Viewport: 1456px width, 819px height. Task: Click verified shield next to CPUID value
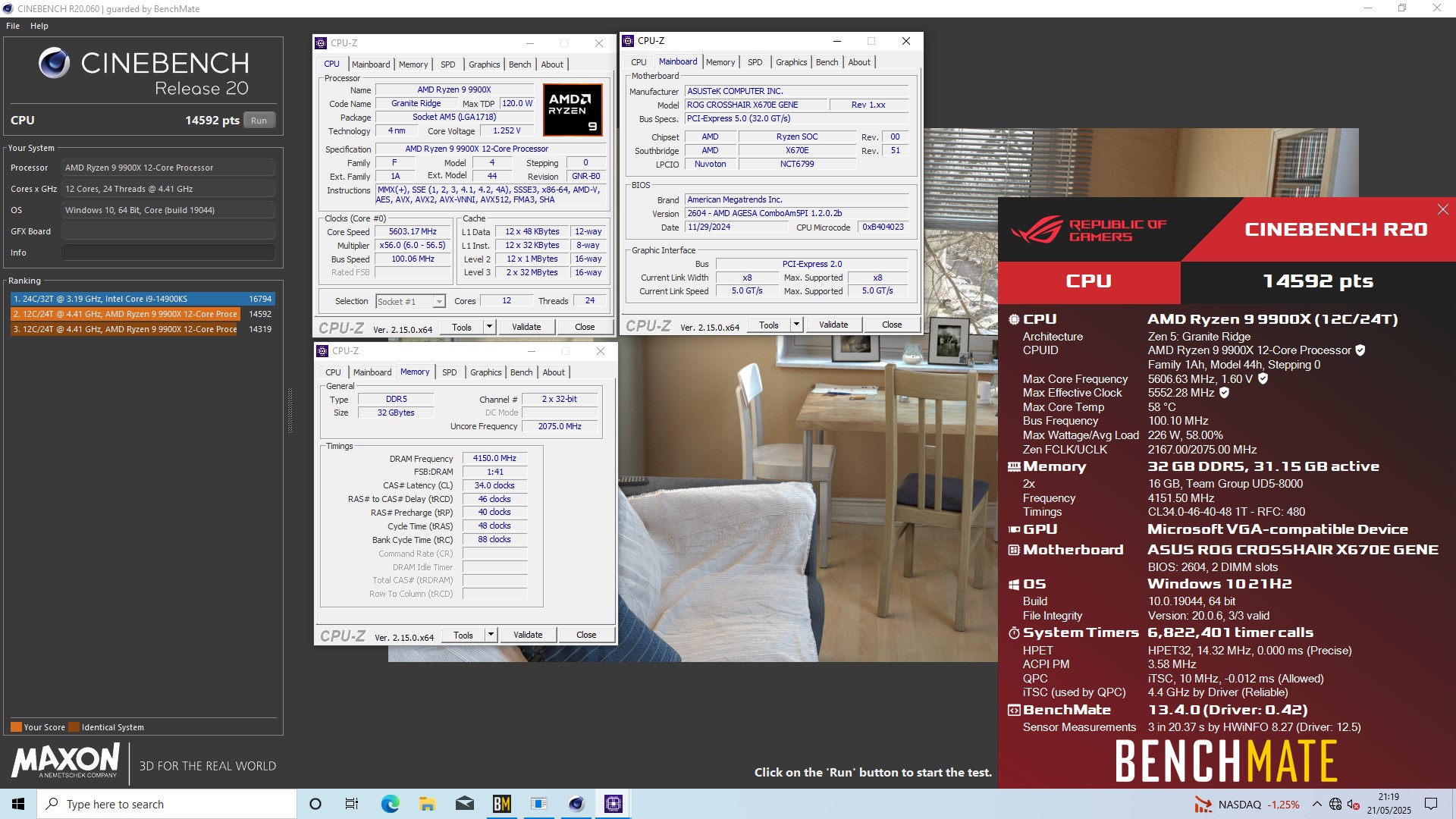pyautogui.click(x=1360, y=350)
